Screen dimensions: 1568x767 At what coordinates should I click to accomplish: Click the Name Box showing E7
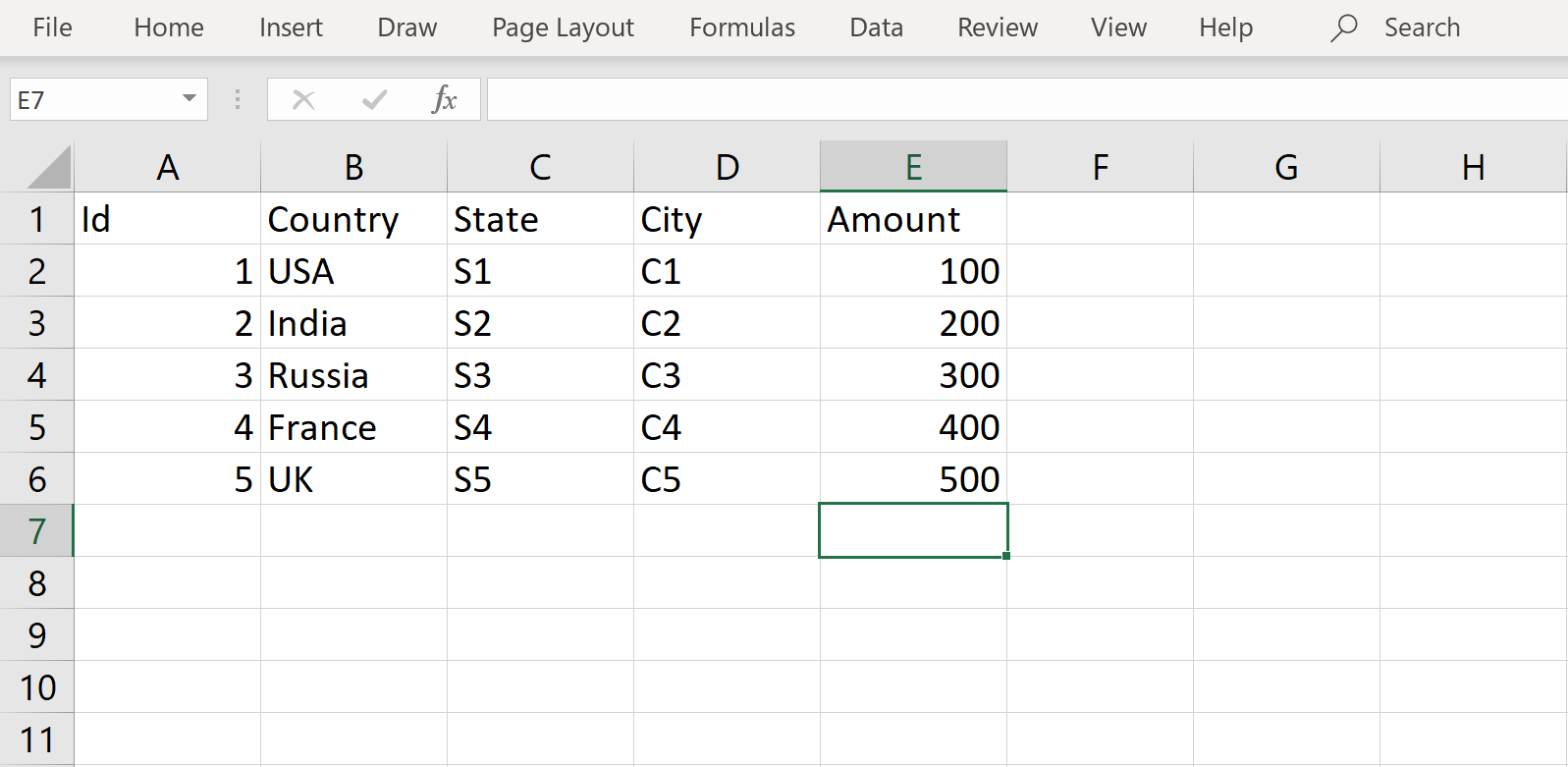(93, 99)
